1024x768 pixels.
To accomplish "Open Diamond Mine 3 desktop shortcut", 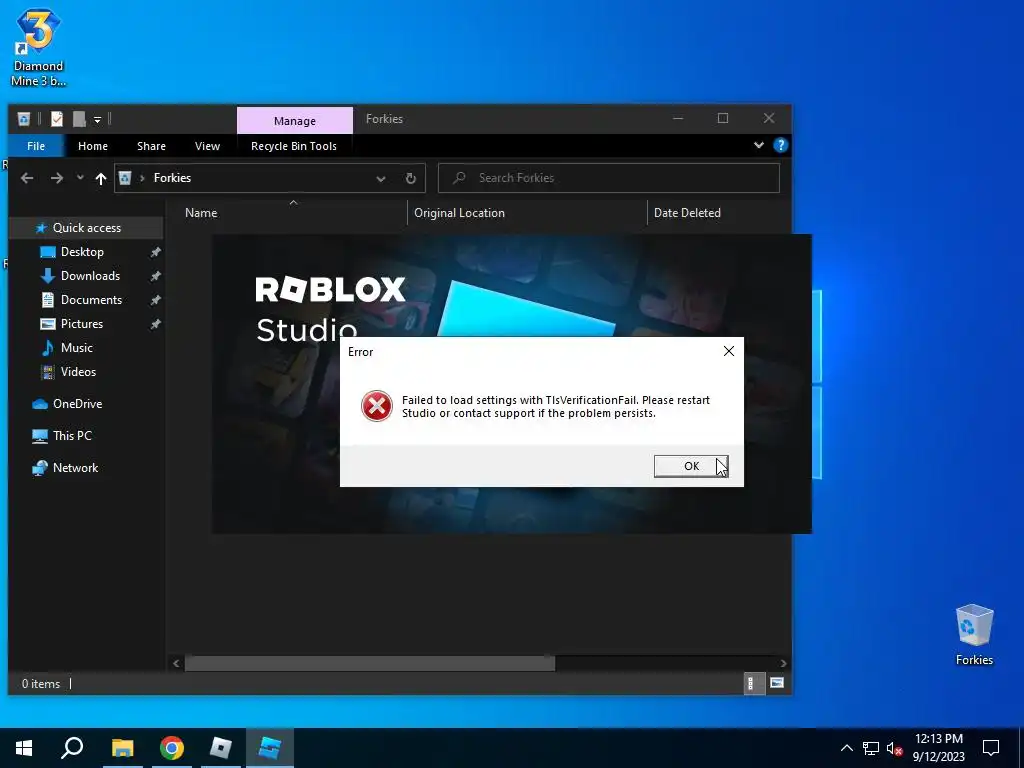I will pos(39,47).
